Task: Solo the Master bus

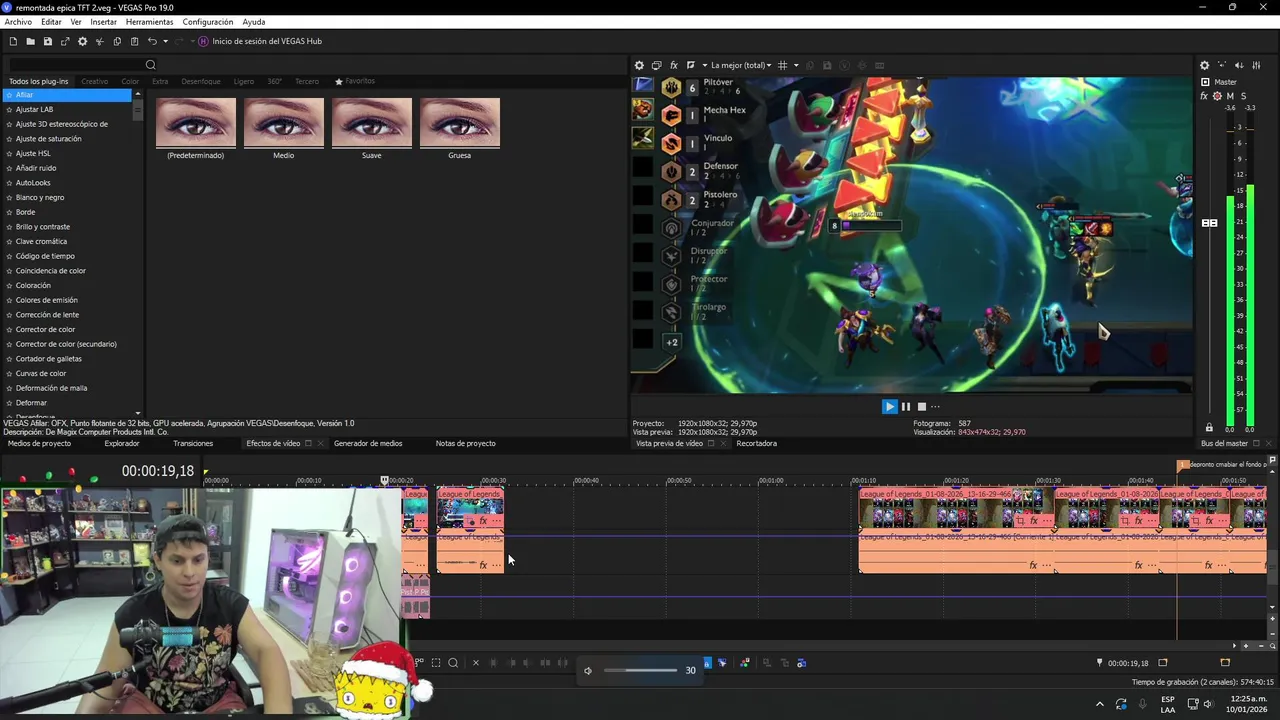Action: click(x=1243, y=96)
